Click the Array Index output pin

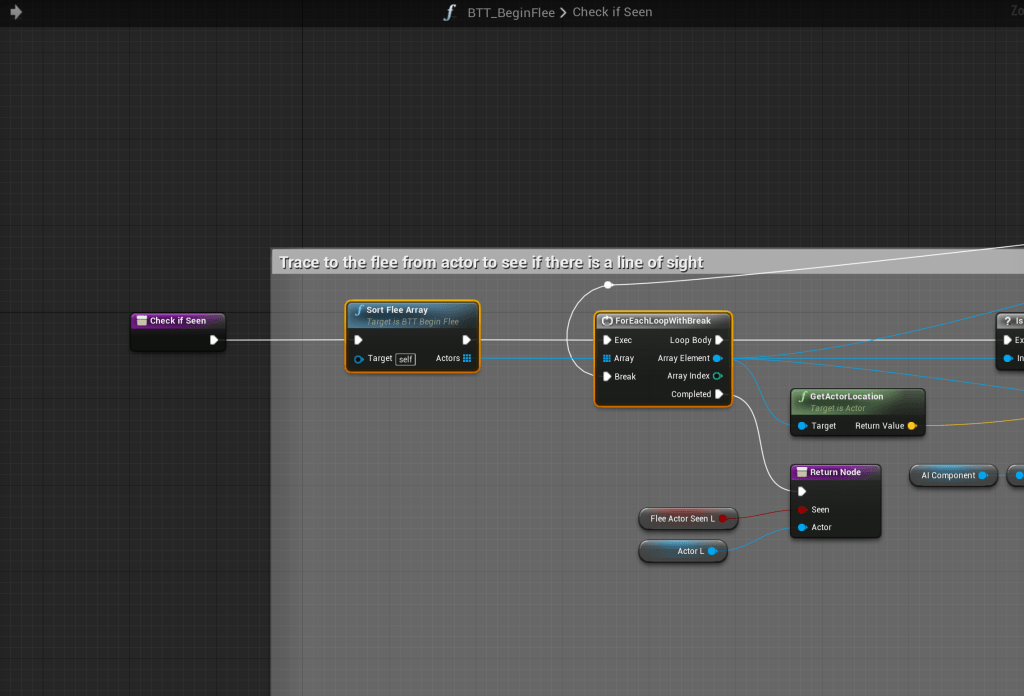click(x=718, y=376)
